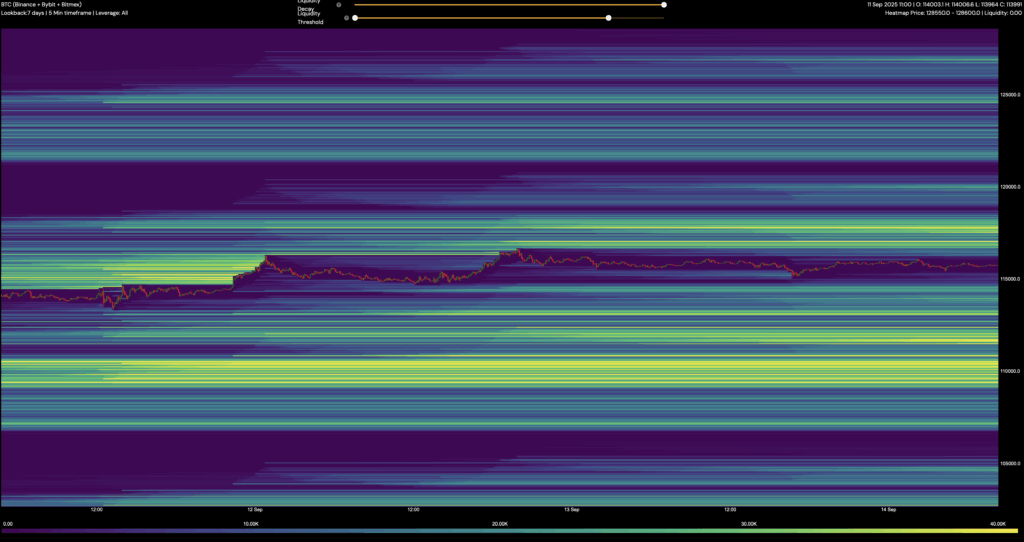Viewport: 1024px width, 542px height.
Task: Click the 'Lookback: 7 days | 5 Min timeframe' text
Action: [x=44, y=13]
